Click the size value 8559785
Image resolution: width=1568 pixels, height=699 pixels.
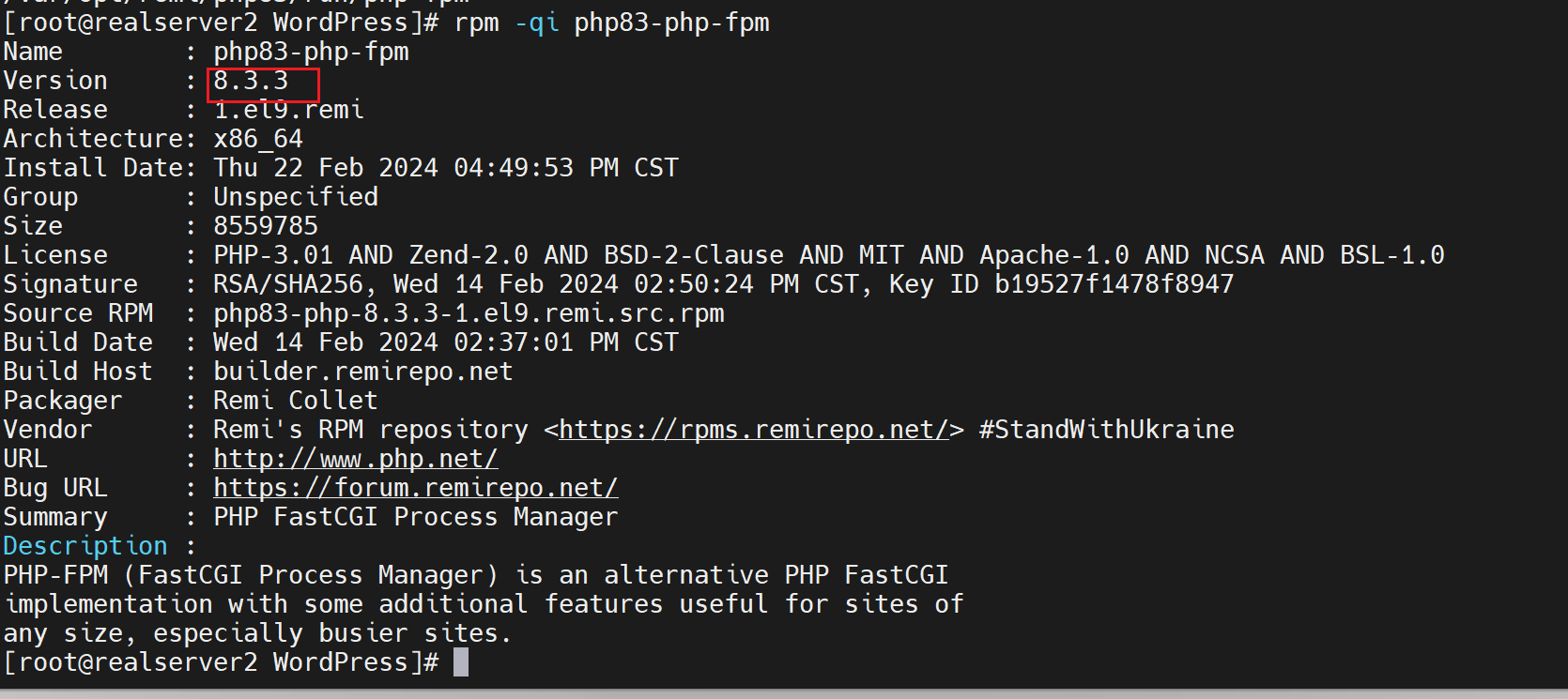tap(266, 226)
